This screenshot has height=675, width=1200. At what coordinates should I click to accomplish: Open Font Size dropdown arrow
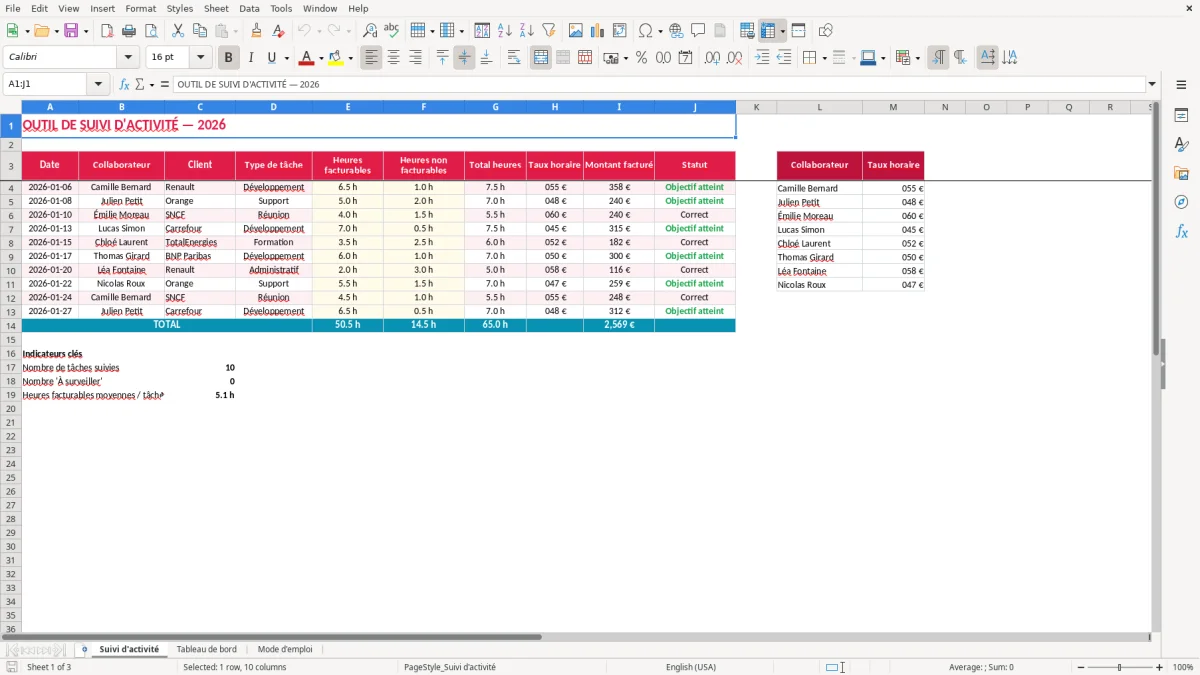pos(200,58)
